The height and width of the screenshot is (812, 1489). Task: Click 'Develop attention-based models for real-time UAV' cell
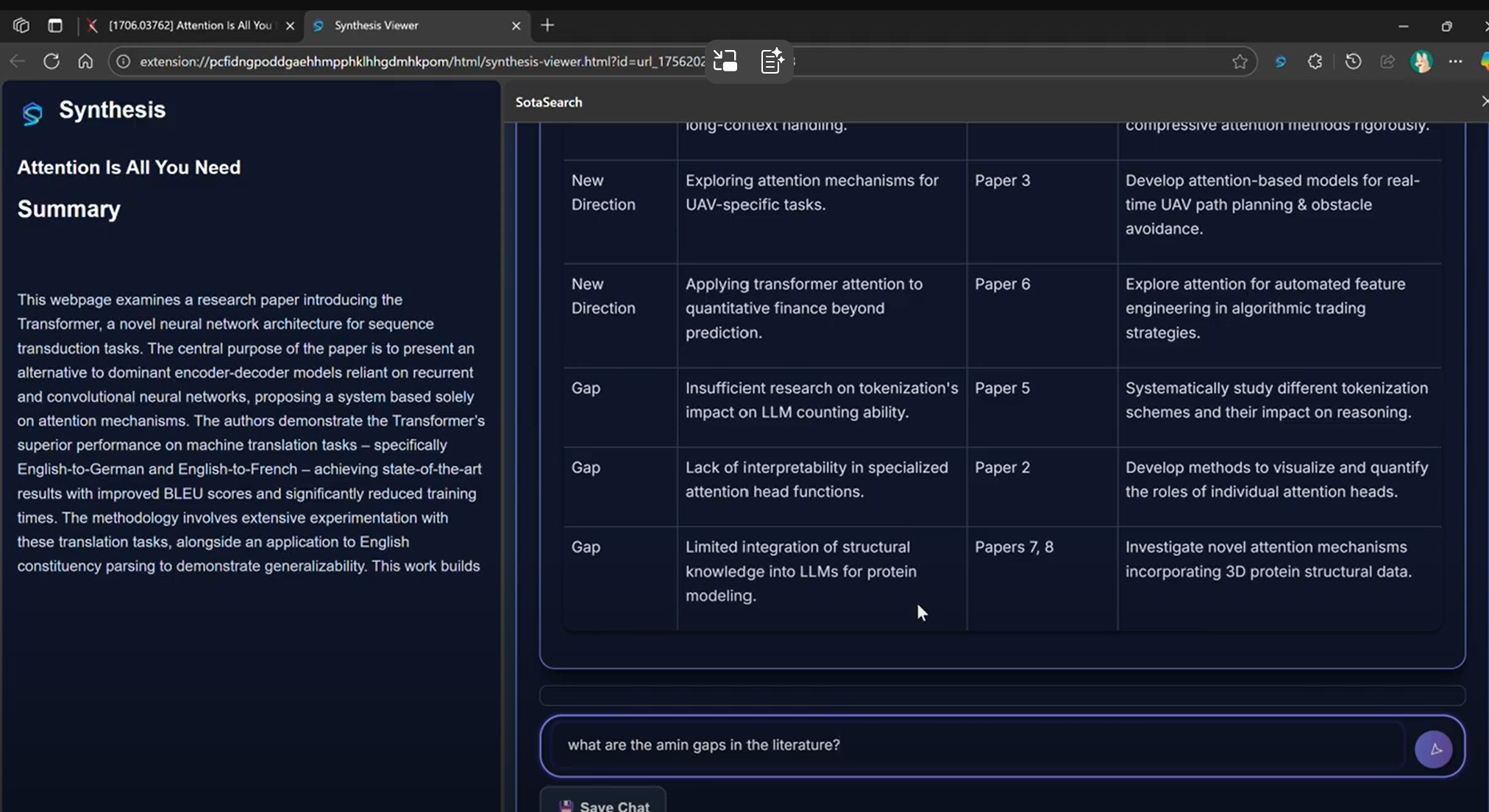coord(1279,212)
